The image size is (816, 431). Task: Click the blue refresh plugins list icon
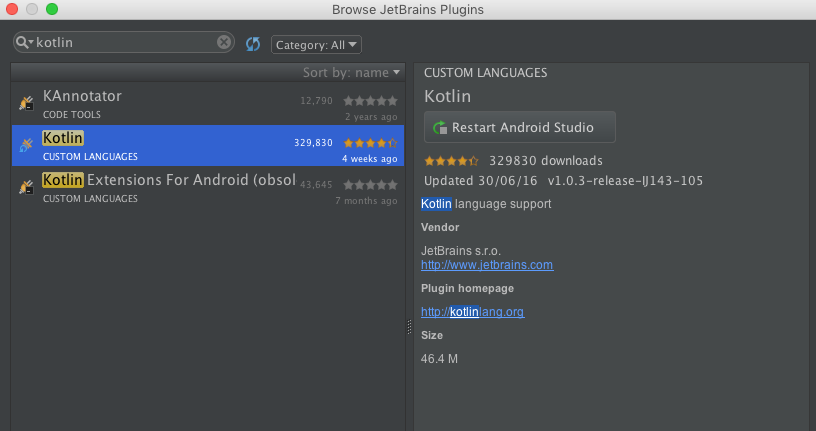253,44
